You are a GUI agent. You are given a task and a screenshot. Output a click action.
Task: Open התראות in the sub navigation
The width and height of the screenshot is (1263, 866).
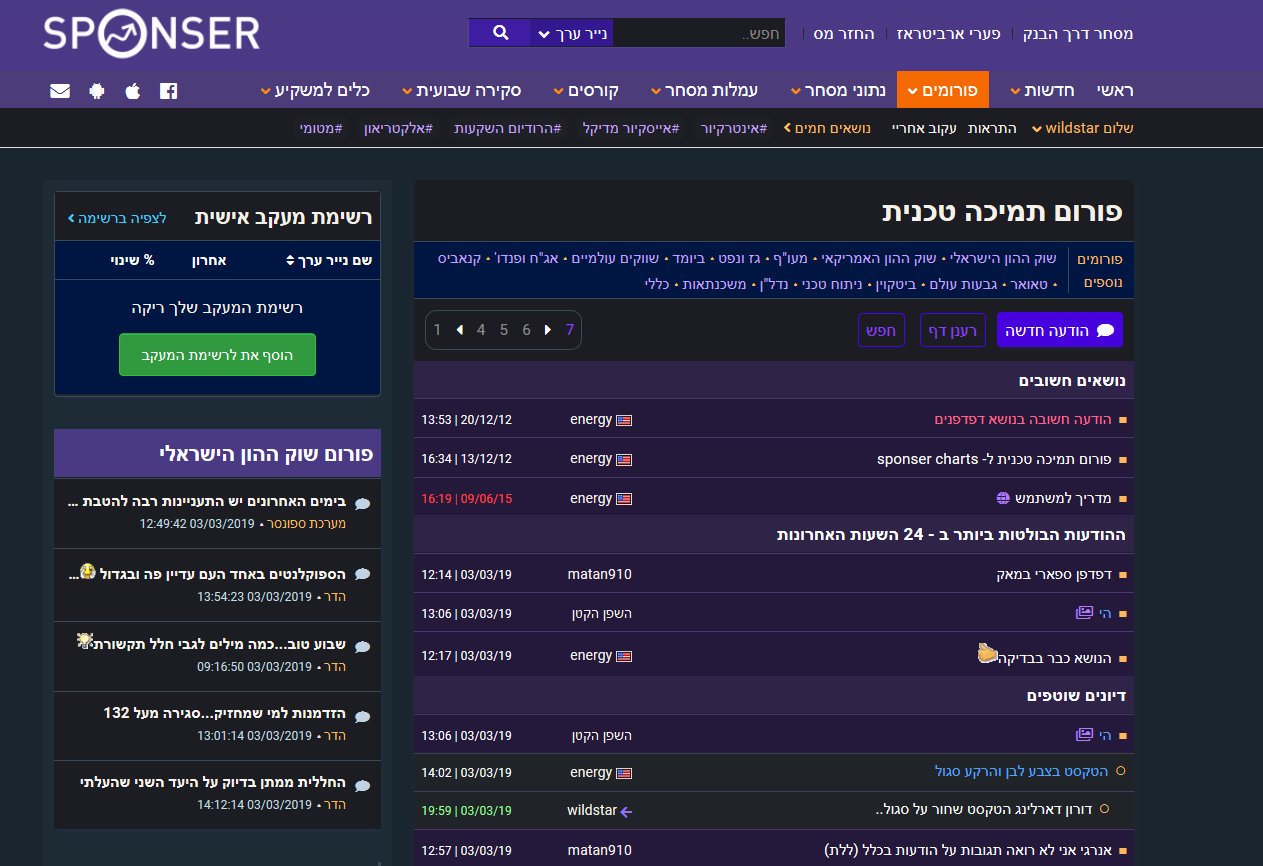click(x=994, y=129)
